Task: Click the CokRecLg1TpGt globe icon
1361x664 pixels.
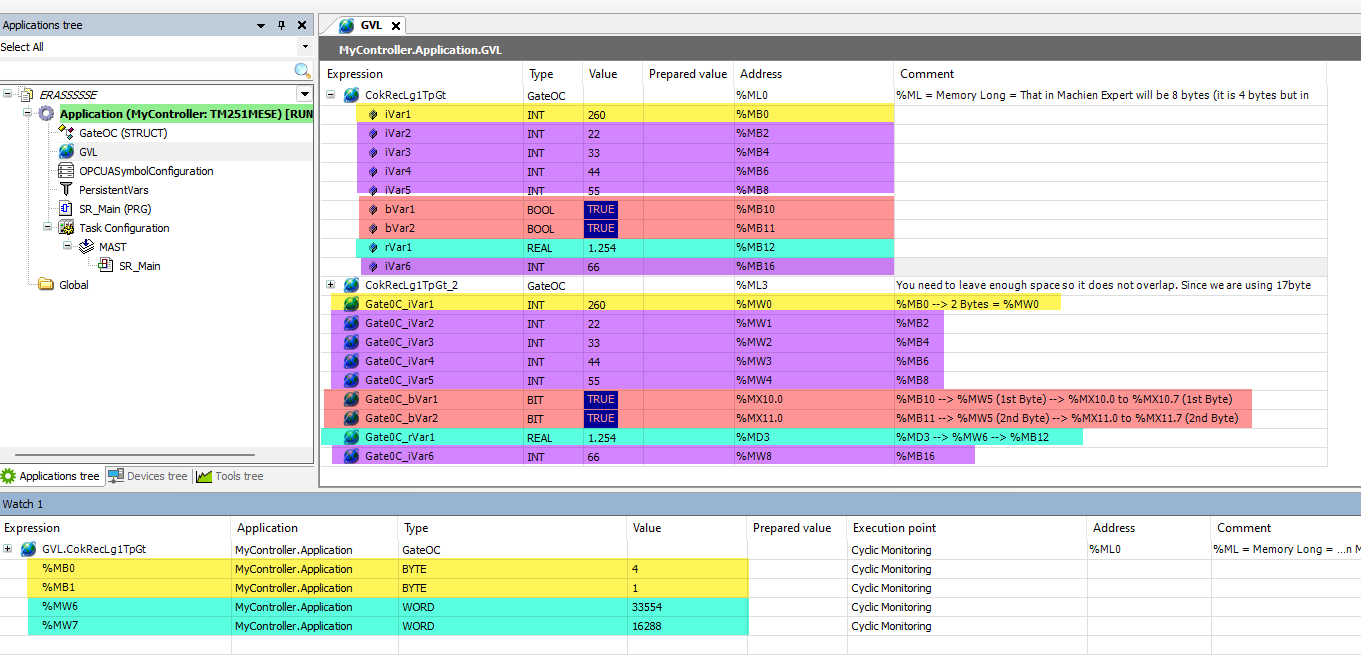Action: 351,95
